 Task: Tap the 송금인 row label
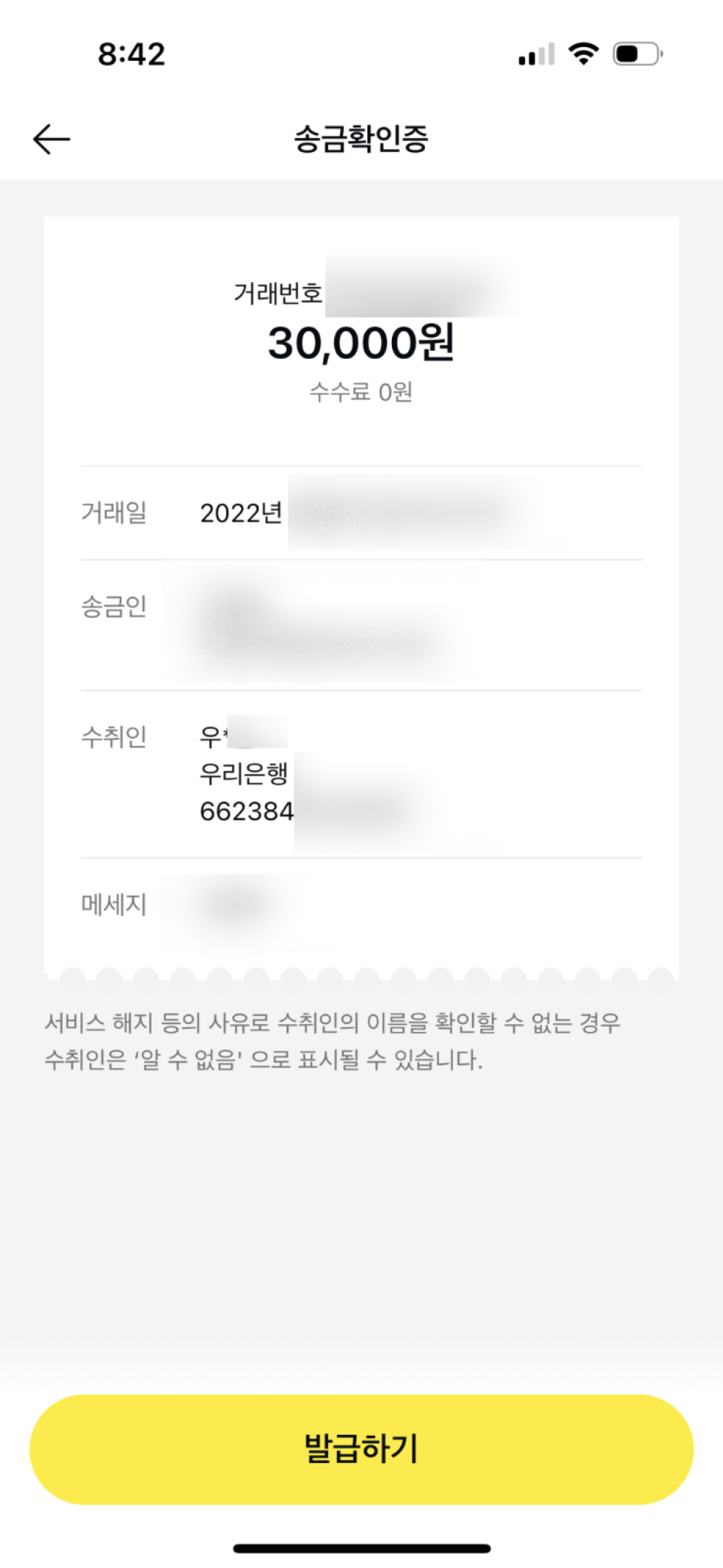(x=114, y=605)
